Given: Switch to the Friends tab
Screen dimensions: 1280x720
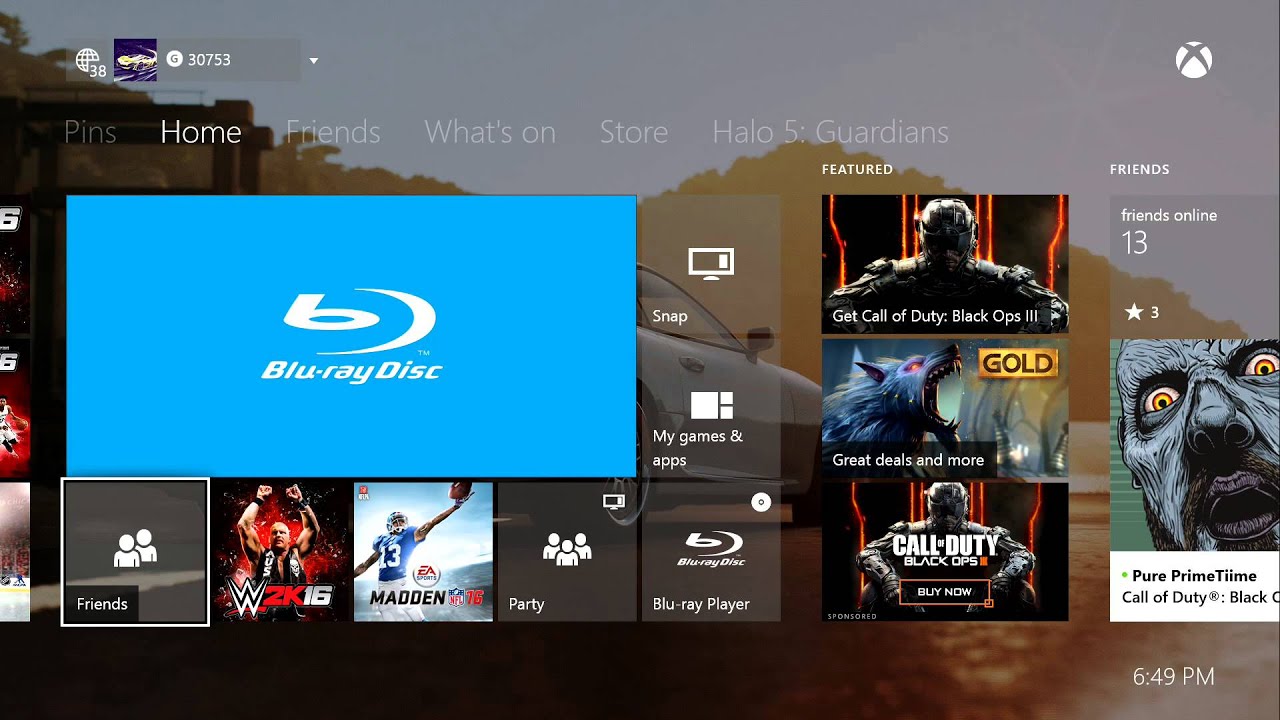Looking at the screenshot, I should tap(333, 132).
